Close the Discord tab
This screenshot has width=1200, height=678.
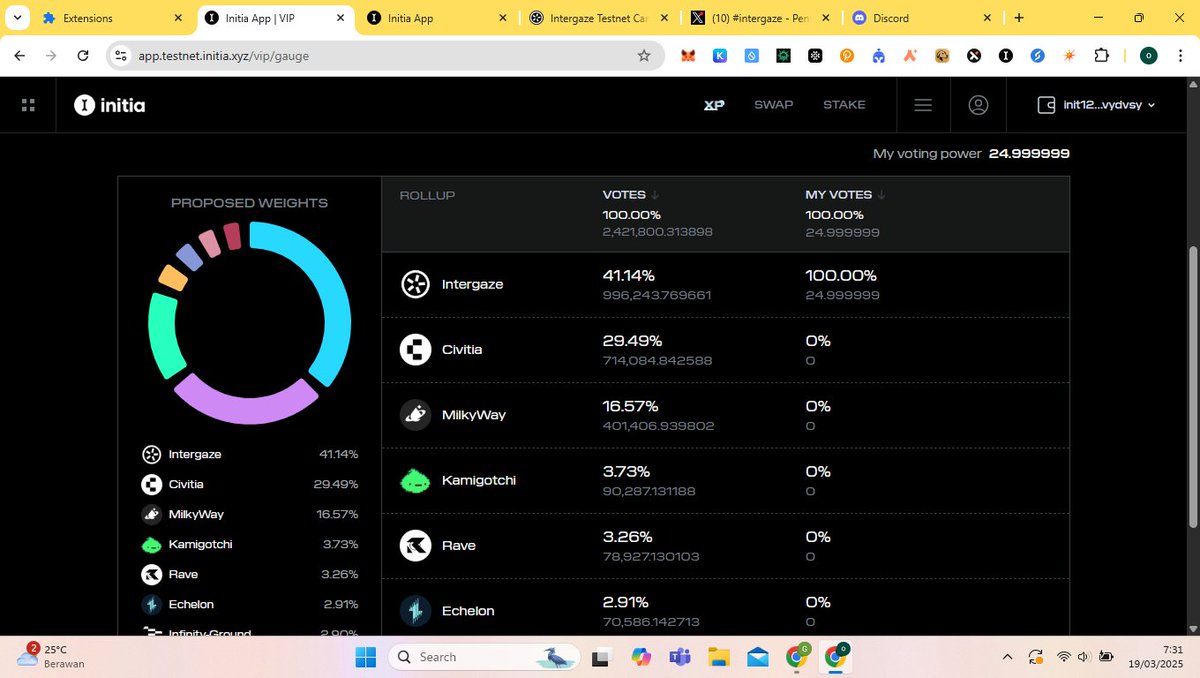(988, 18)
